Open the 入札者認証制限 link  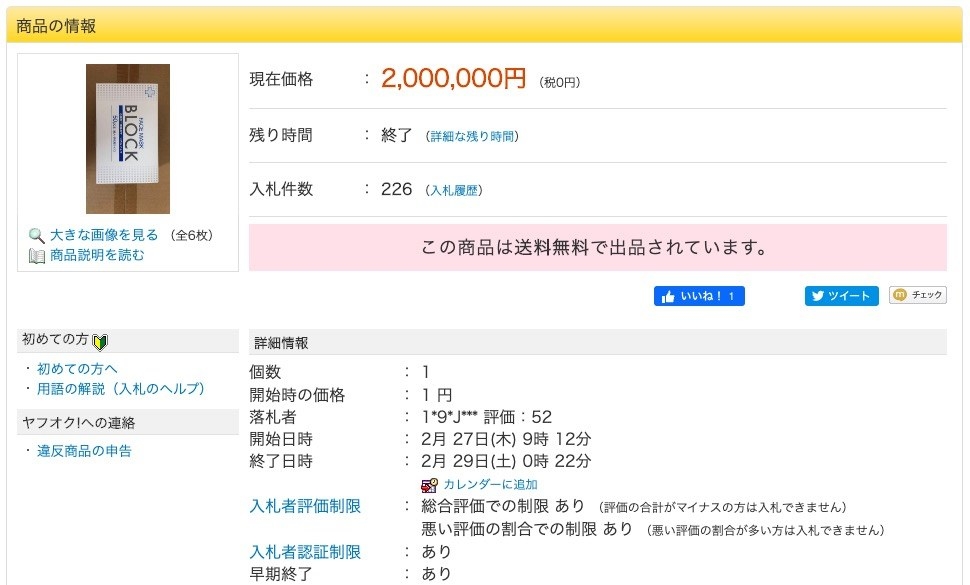click(305, 552)
